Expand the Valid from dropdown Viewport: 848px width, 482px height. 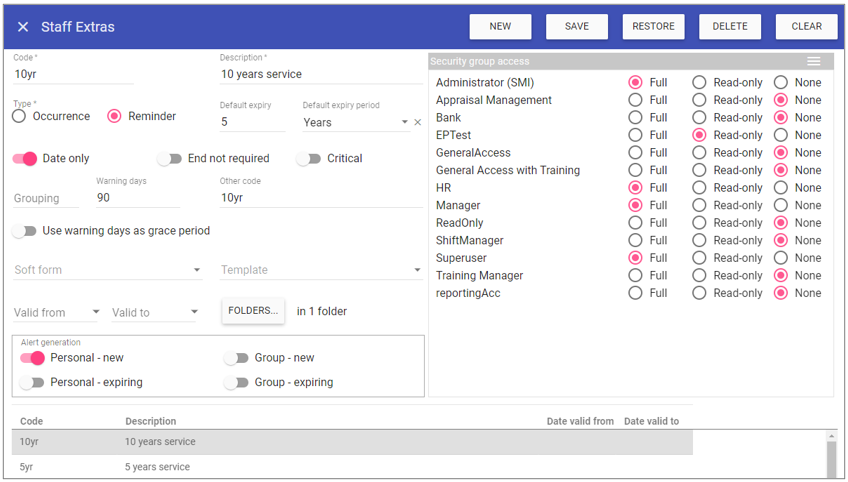pos(95,313)
